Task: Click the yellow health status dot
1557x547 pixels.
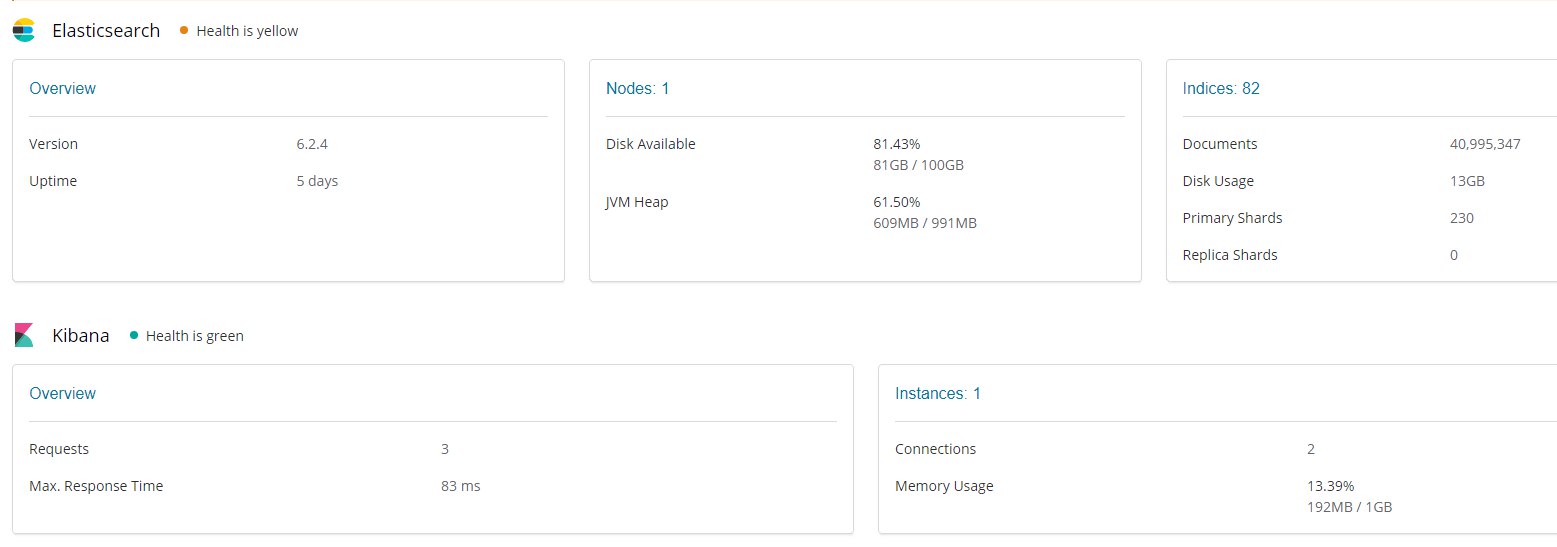Action: 184,31
